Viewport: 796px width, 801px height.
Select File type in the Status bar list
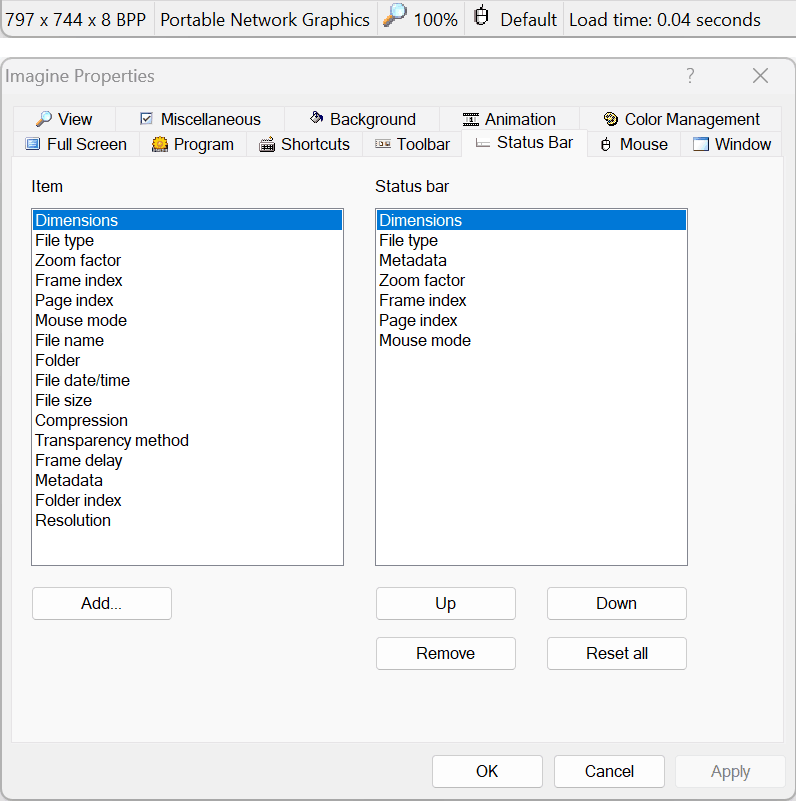531,240
